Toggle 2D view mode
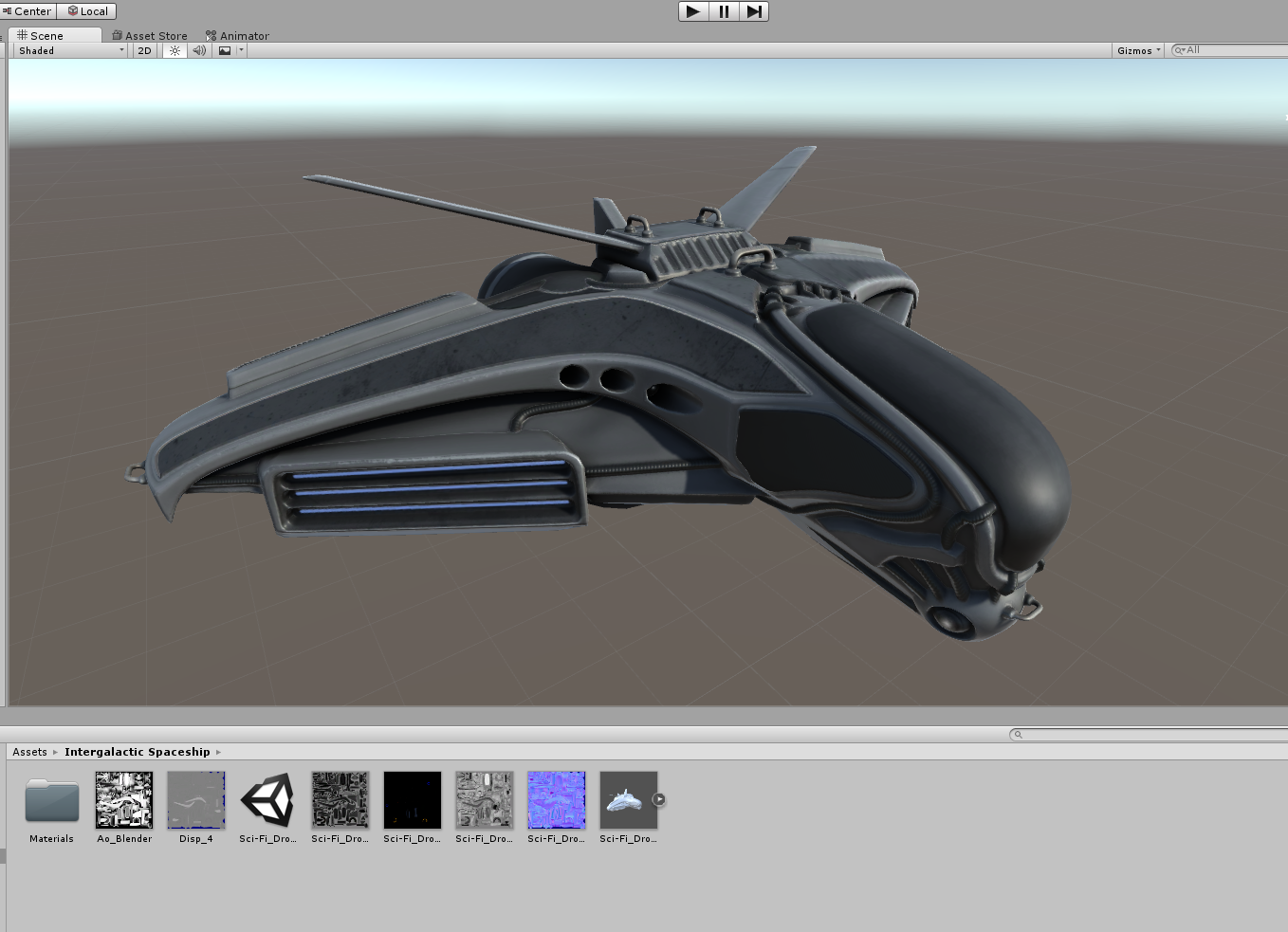 point(143,50)
